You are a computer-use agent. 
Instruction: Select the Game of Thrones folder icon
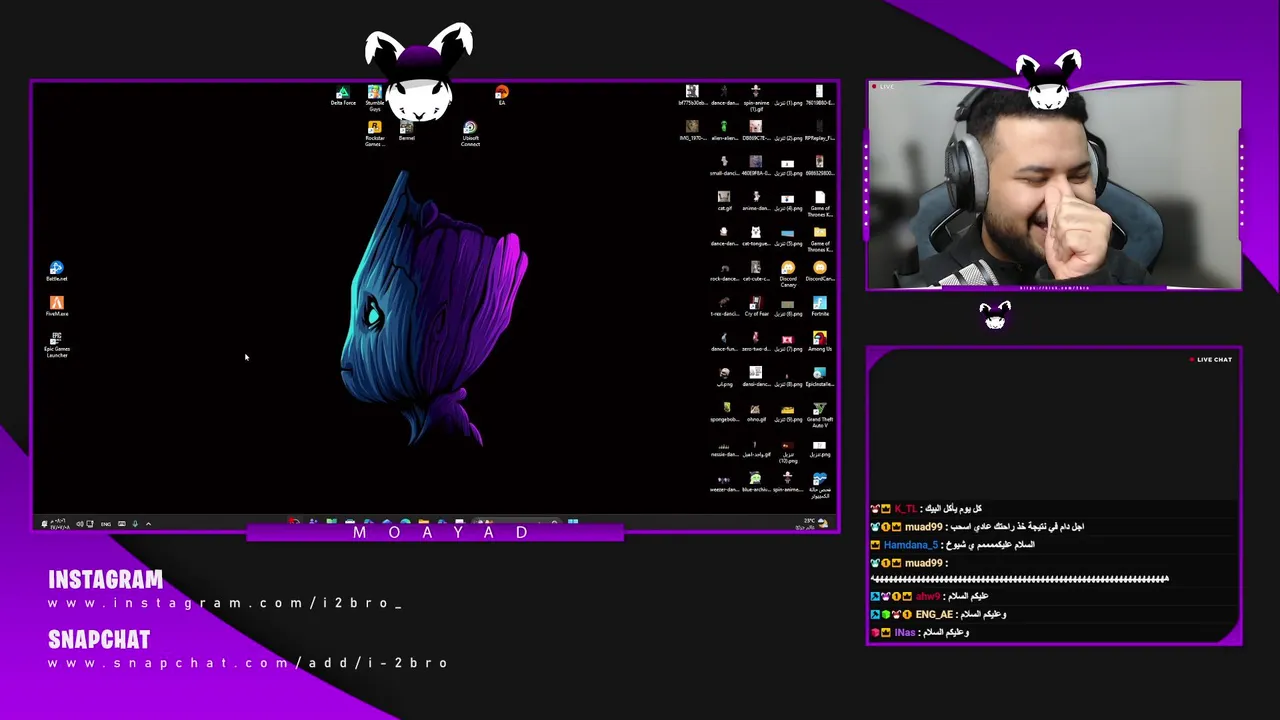(x=820, y=238)
